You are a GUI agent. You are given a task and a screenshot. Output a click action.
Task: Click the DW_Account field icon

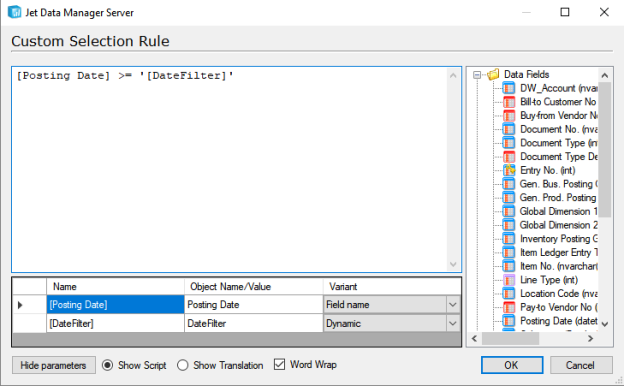tap(508, 88)
